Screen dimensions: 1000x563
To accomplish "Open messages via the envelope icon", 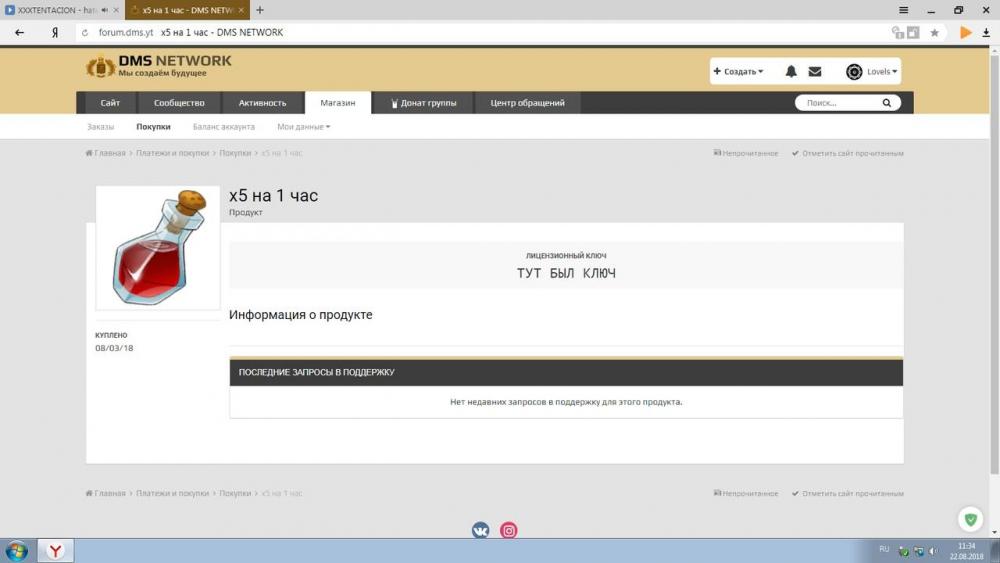I will coord(815,72).
